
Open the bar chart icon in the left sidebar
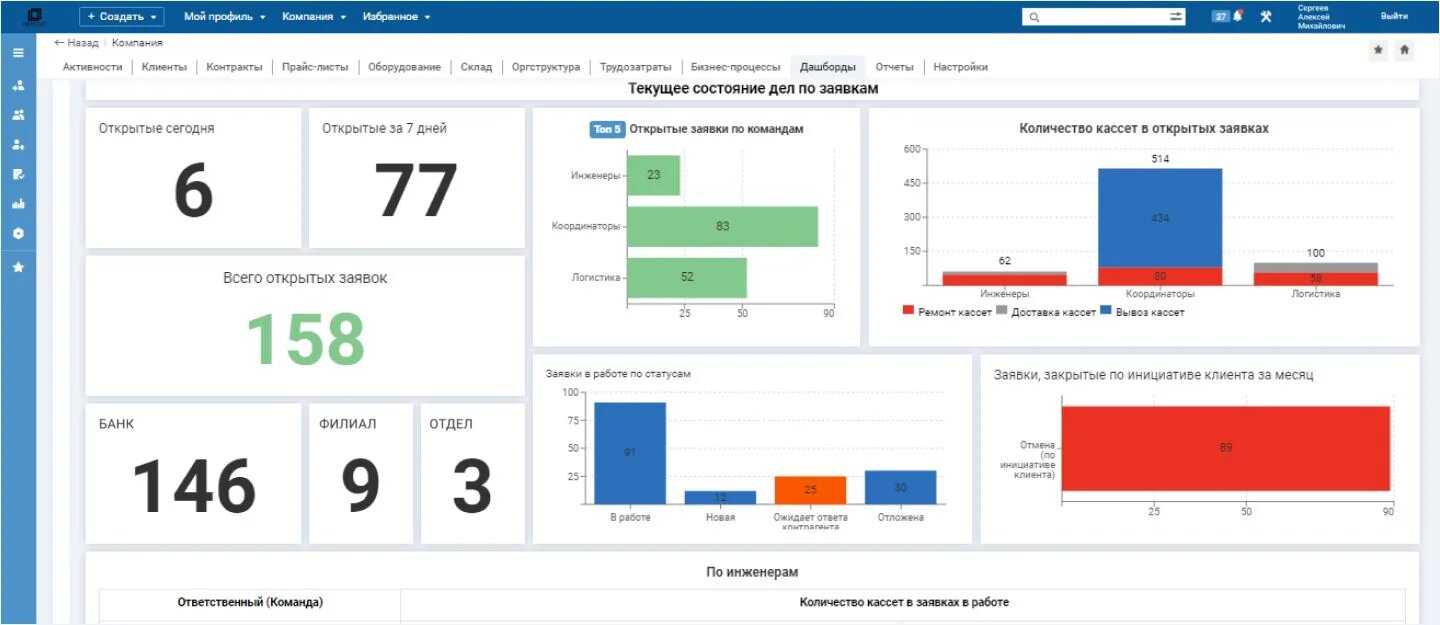point(18,204)
